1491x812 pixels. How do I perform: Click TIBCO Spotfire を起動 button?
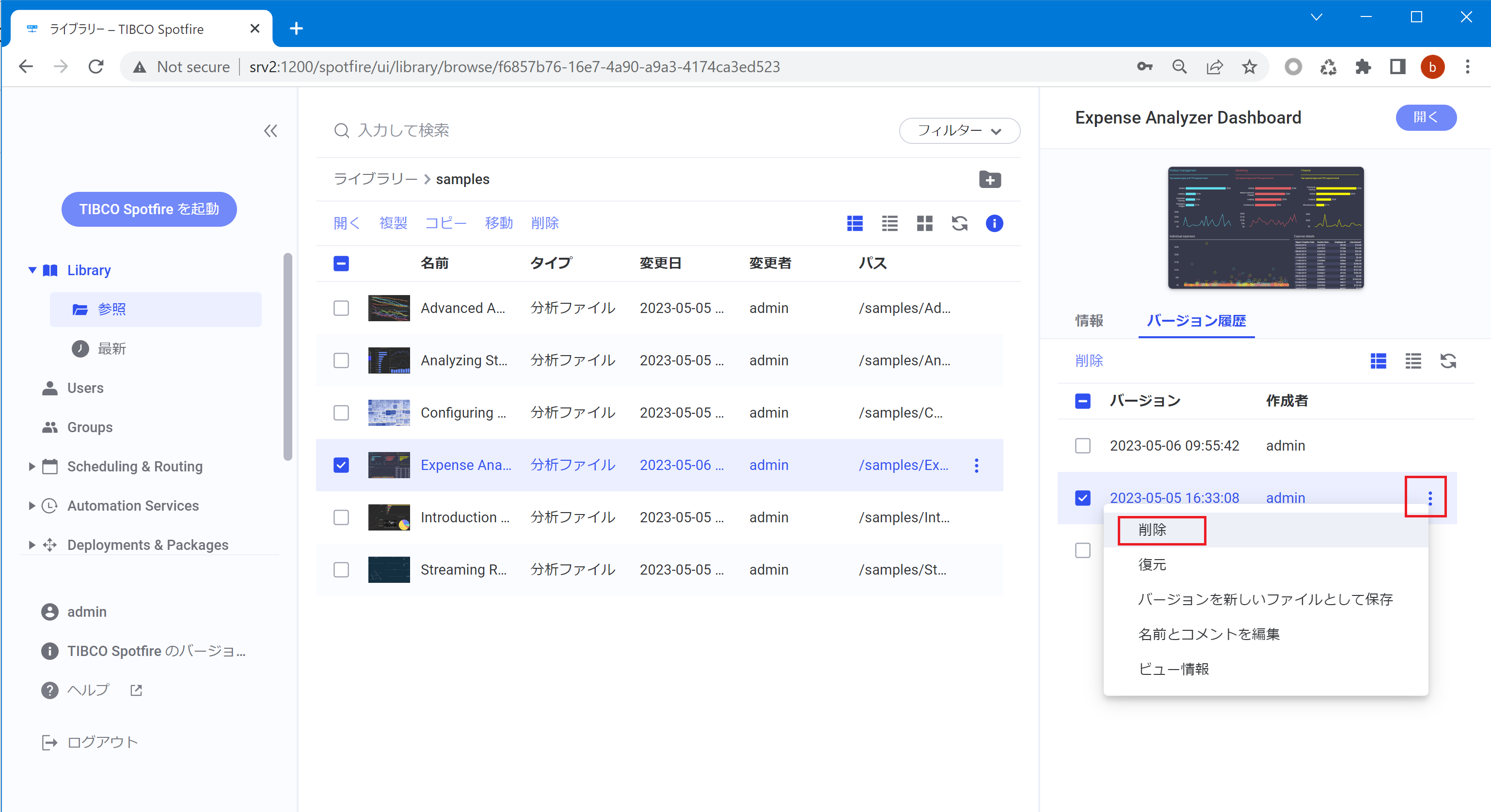coord(149,209)
